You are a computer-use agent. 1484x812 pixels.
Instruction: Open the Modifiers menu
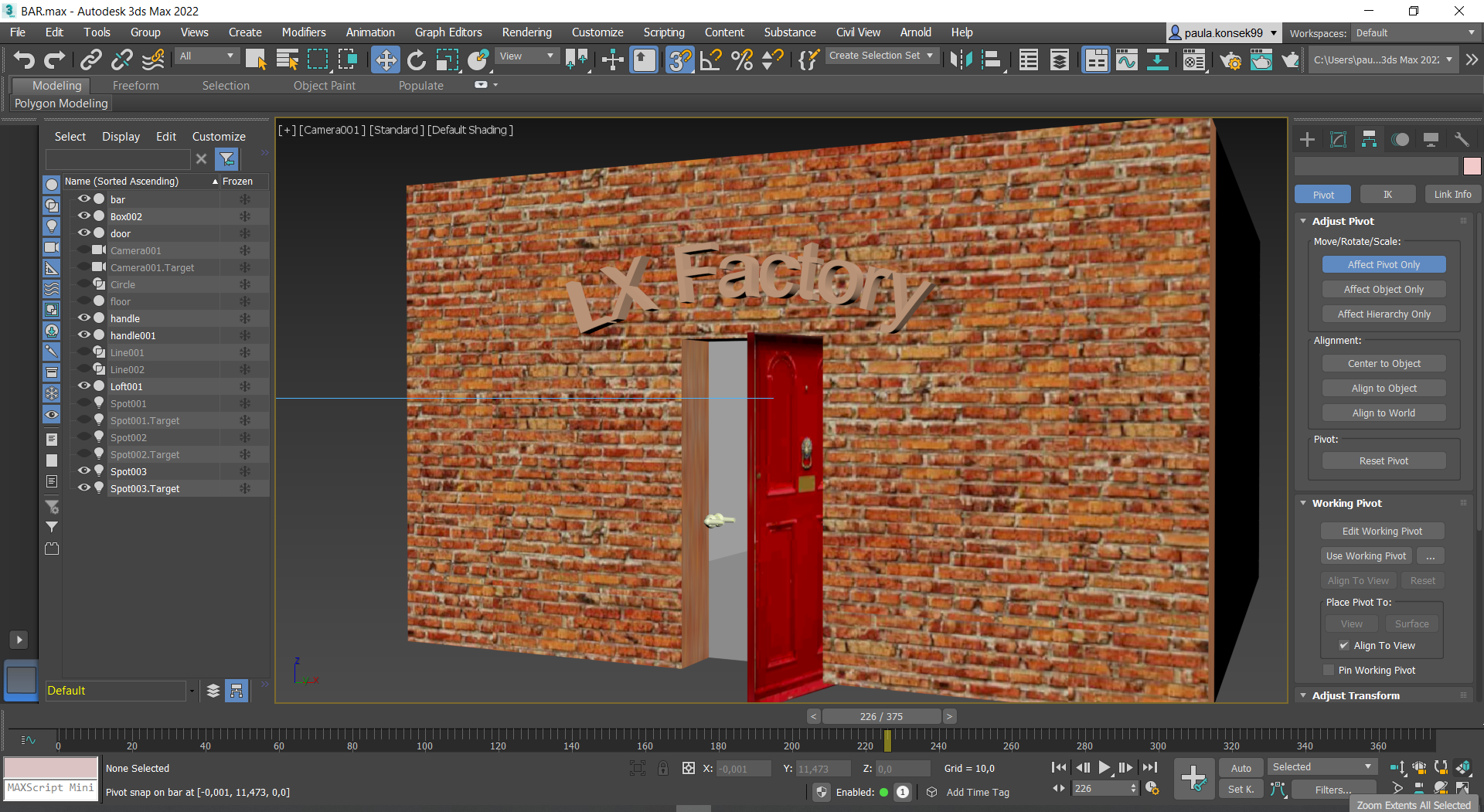click(x=304, y=32)
